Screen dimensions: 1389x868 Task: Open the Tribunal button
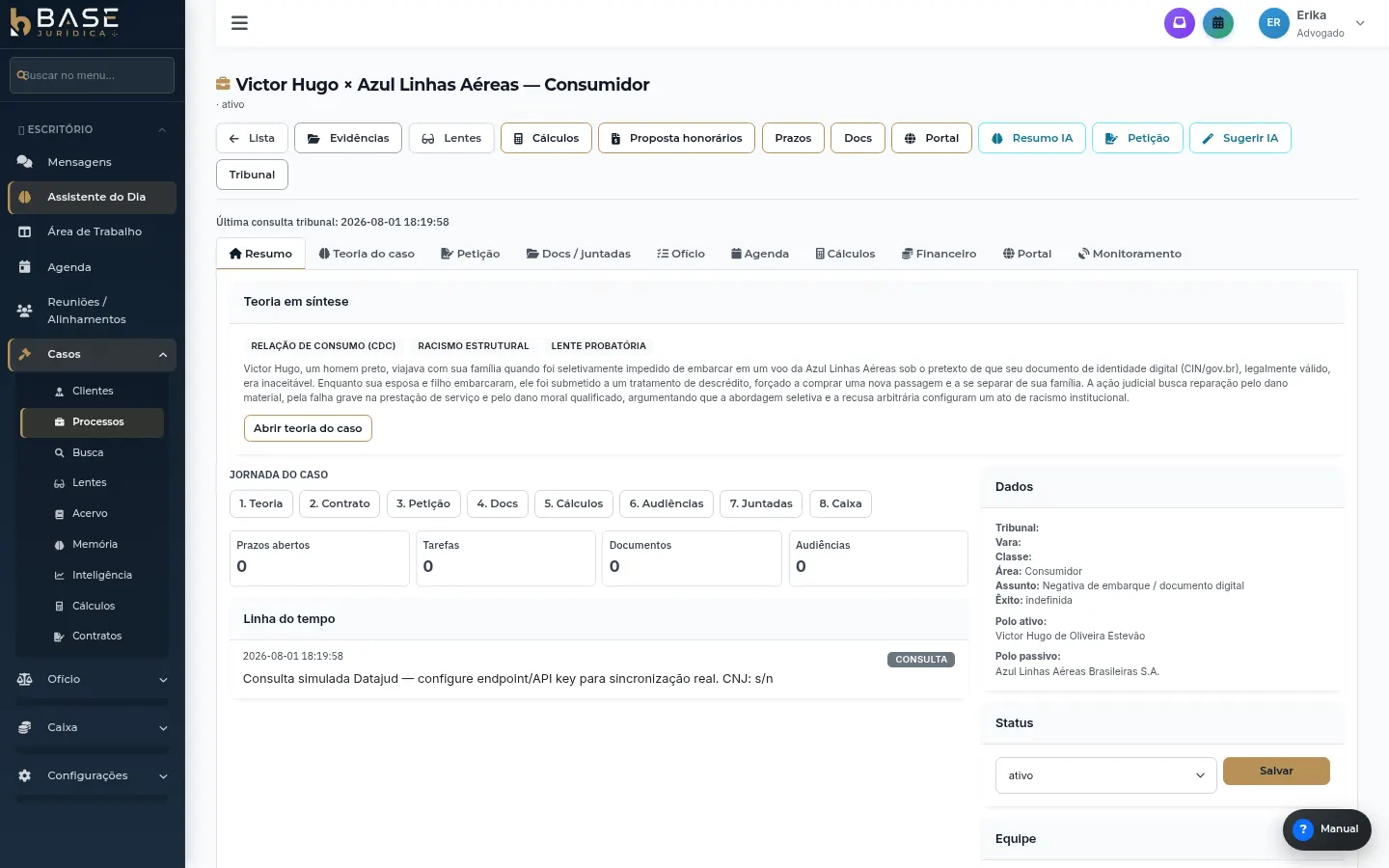click(252, 175)
